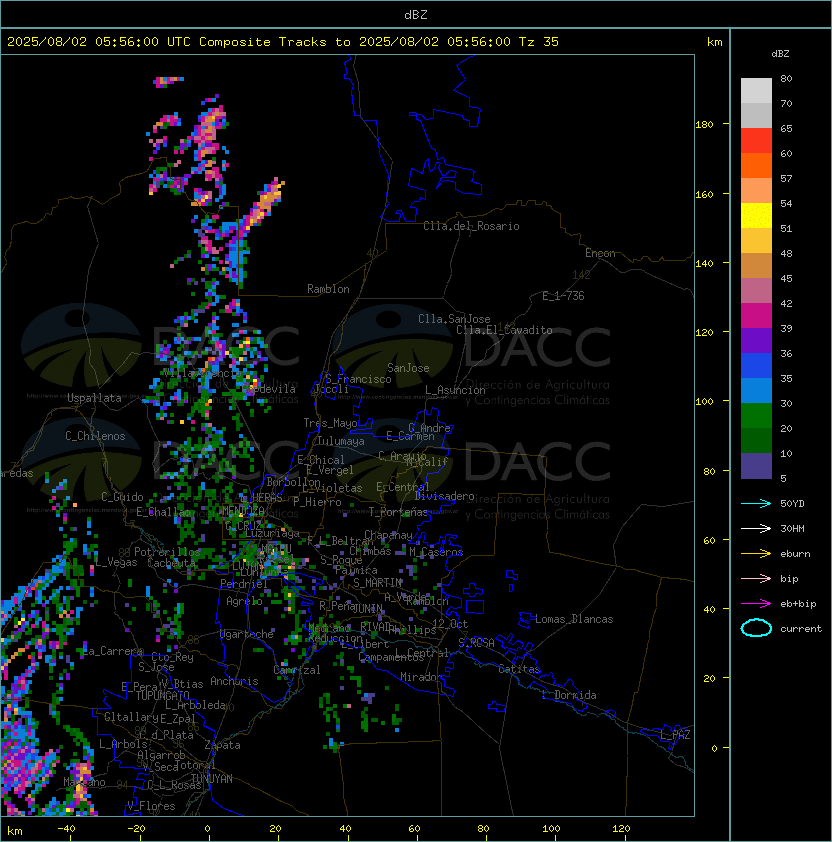This screenshot has width=832, height=842.
Task: Click the Uspallata place label on the map
Action: click(94, 398)
